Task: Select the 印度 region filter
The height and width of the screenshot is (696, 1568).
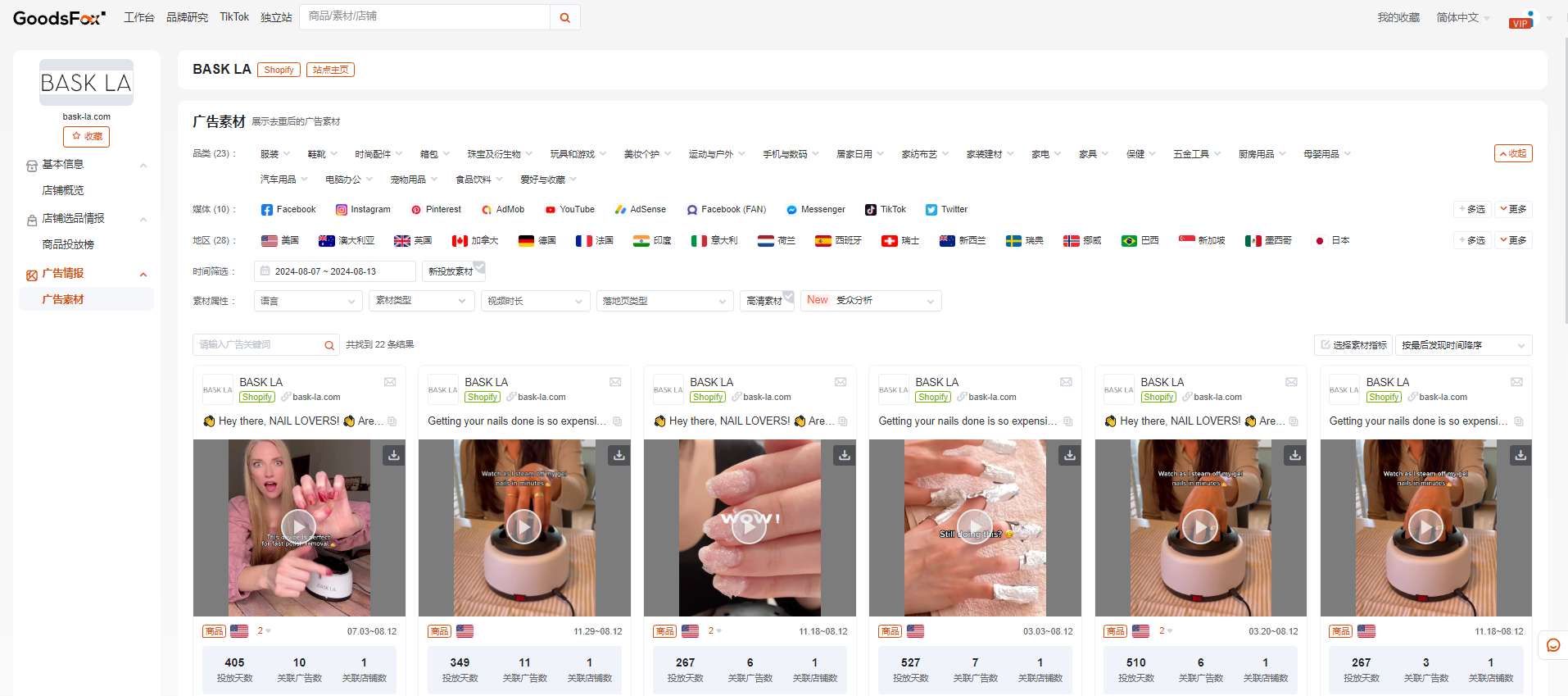Action: point(652,241)
